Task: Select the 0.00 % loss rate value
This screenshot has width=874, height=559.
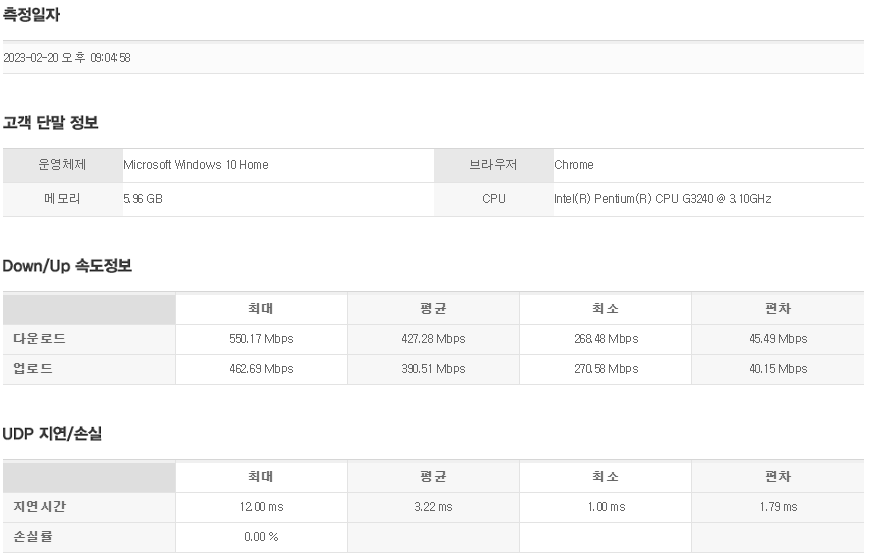Action: (x=261, y=537)
